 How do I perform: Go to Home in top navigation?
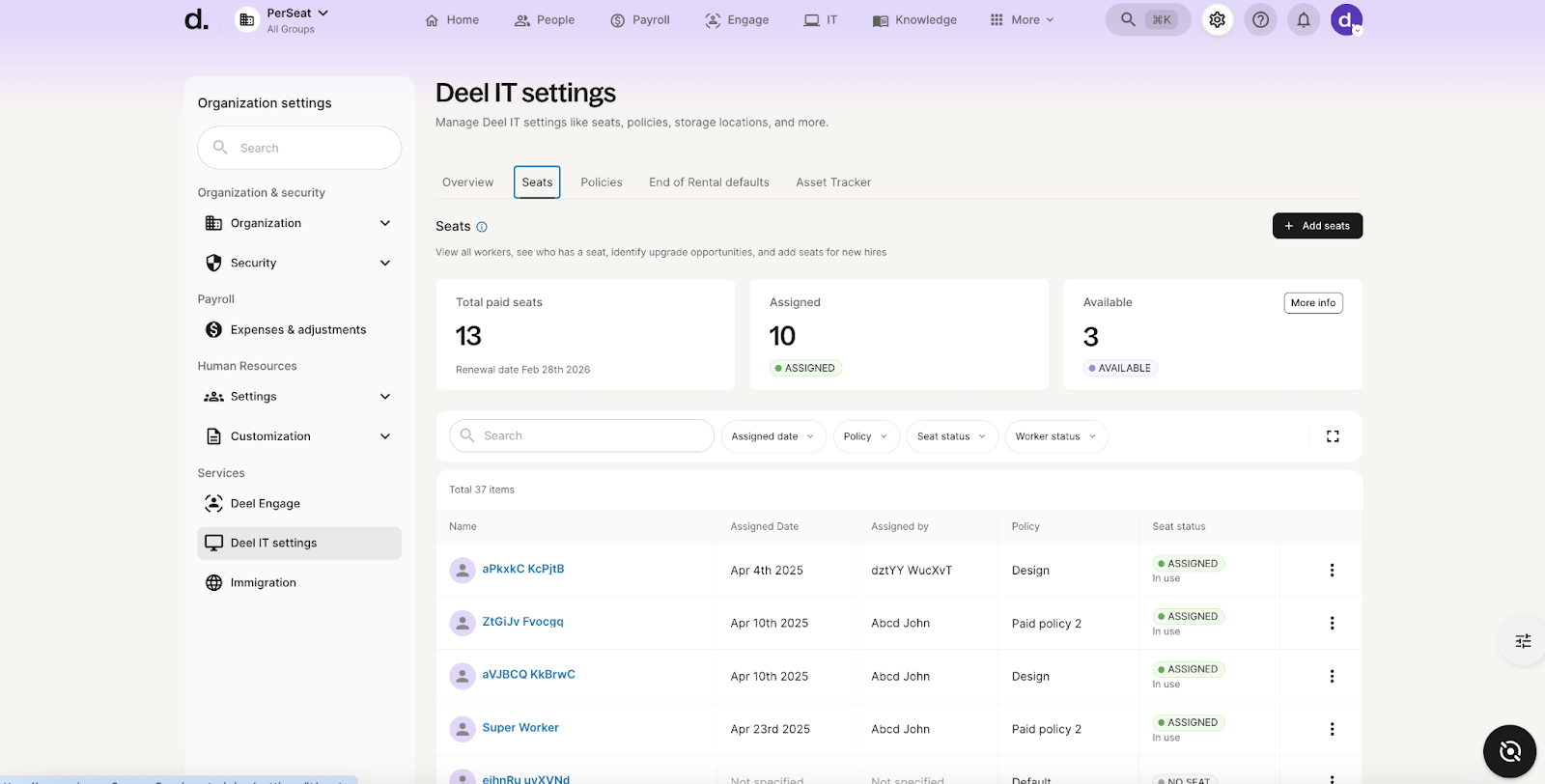[x=452, y=20]
